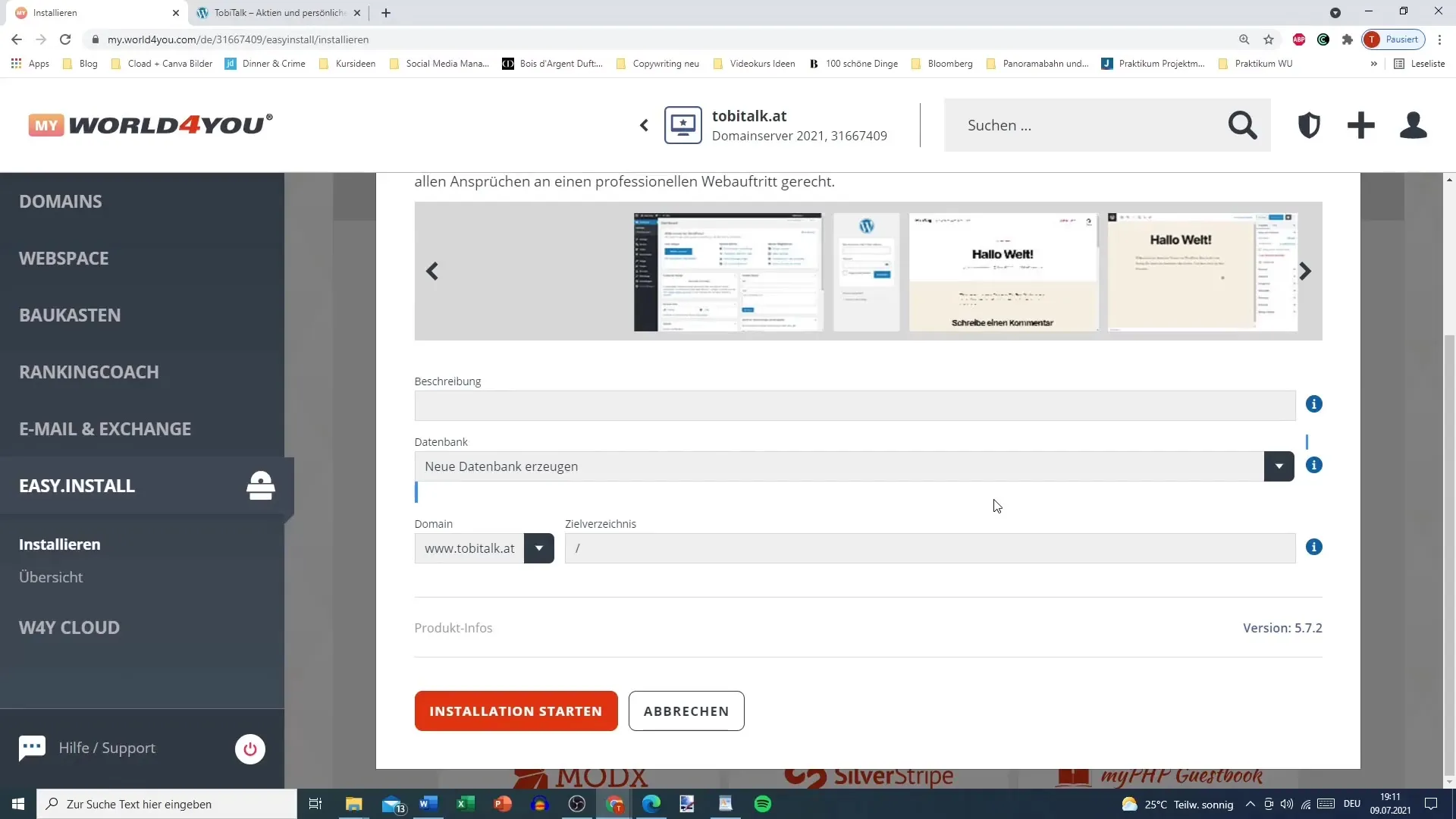Screen dimensions: 1456x819
Task: Click the Hilfe / Support chat icon
Action: pos(32,748)
